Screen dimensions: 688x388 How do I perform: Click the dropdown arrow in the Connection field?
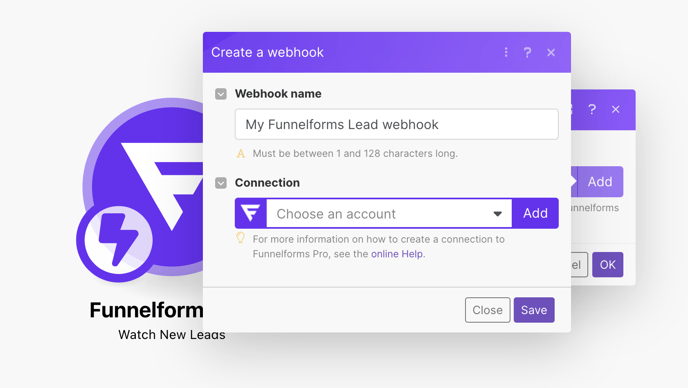[x=497, y=214]
